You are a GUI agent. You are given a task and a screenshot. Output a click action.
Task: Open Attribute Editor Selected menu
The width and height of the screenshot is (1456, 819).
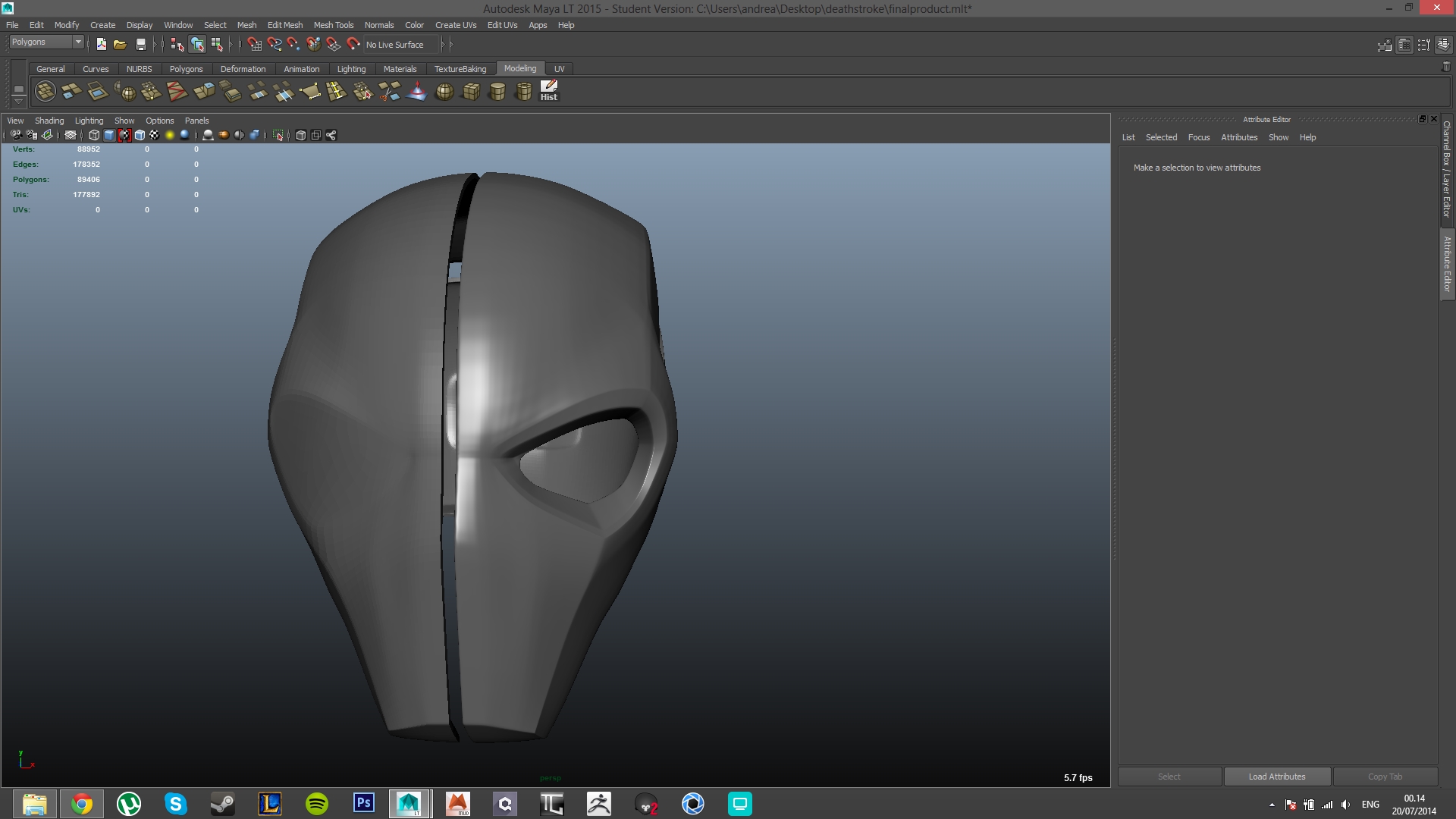click(x=1161, y=137)
